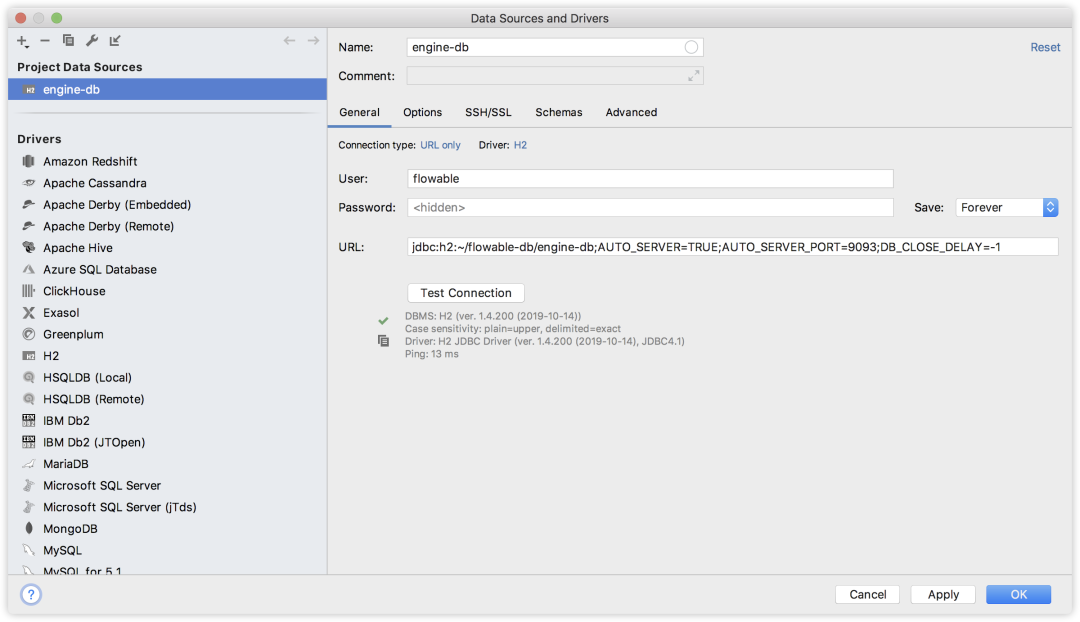Image resolution: width=1080 pixels, height=622 pixels.
Task: Select Greenplum driver icon
Action: coord(28,334)
